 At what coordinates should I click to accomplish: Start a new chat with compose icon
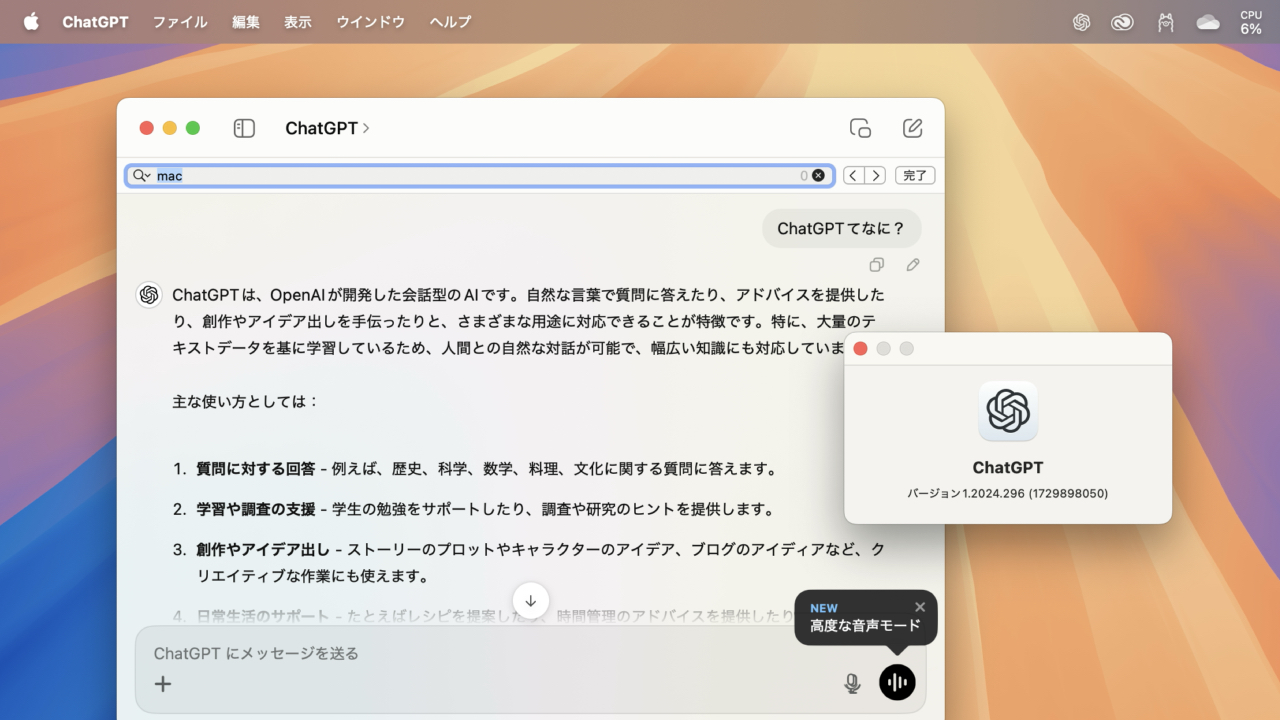912,128
